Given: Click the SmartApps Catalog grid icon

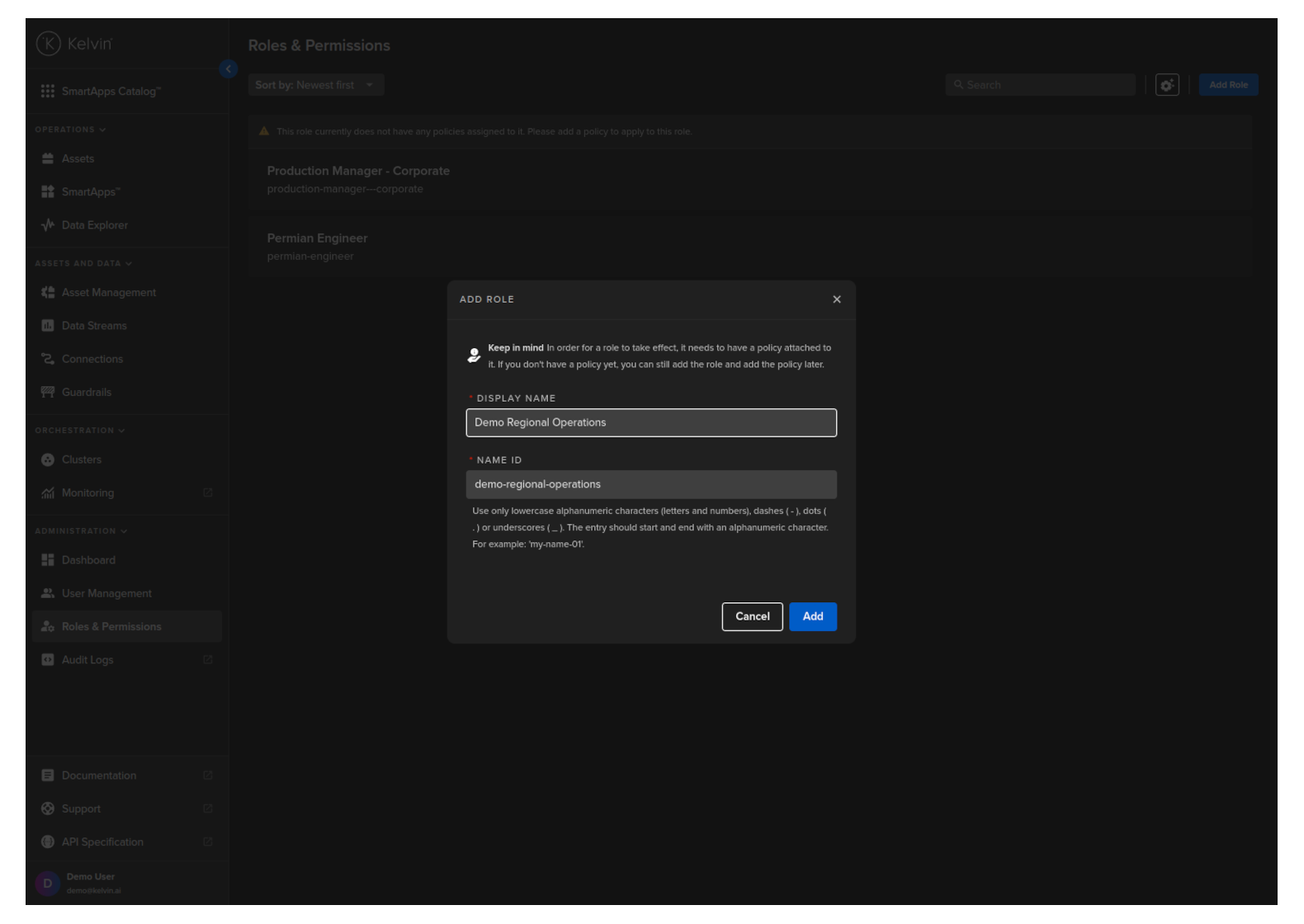Looking at the screenshot, I should (x=48, y=92).
